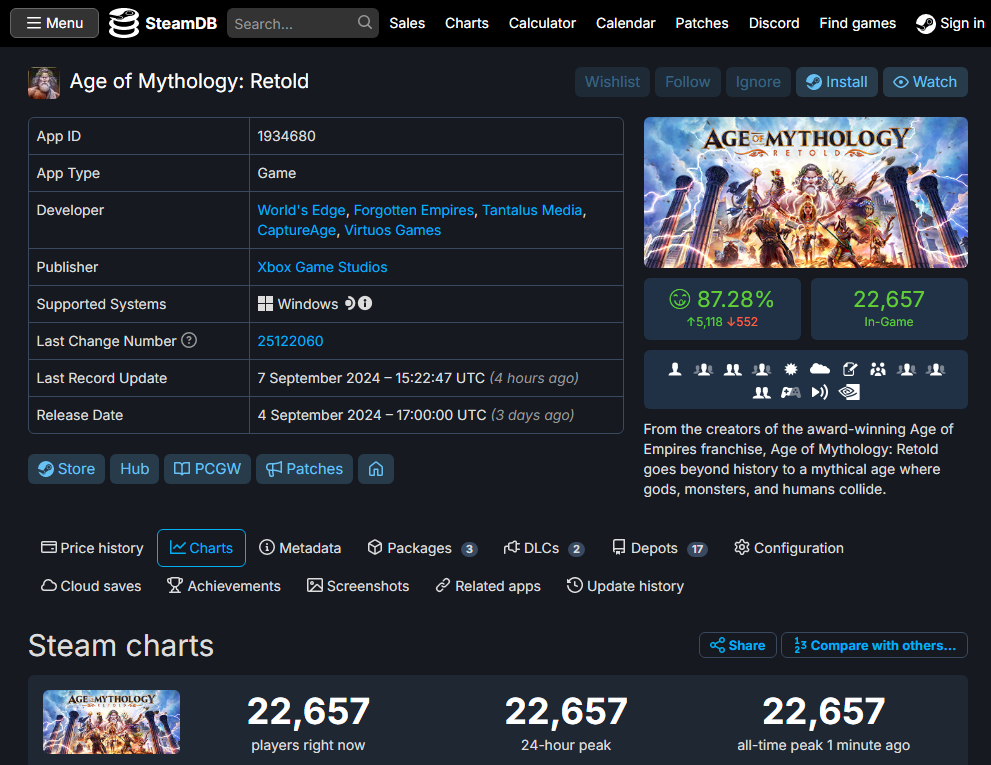Follow Age of Mythology: Retold
The image size is (991, 765).
click(x=687, y=82)
